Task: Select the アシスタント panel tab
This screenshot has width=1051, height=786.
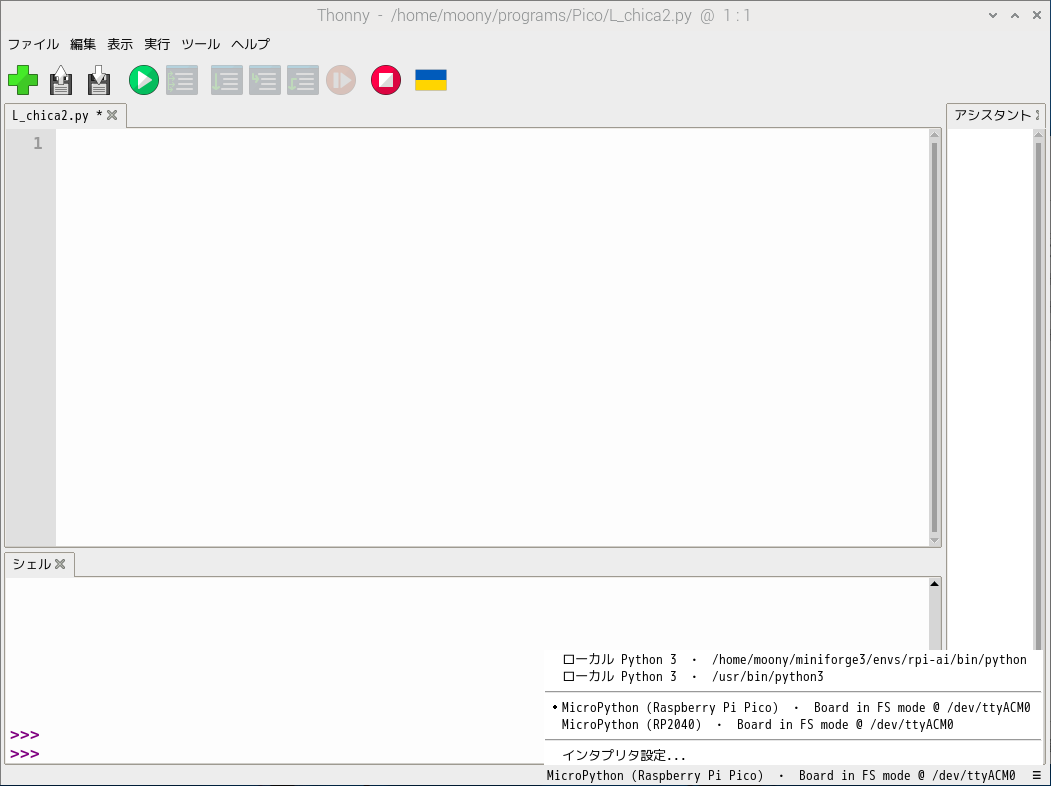Action: 993,115
